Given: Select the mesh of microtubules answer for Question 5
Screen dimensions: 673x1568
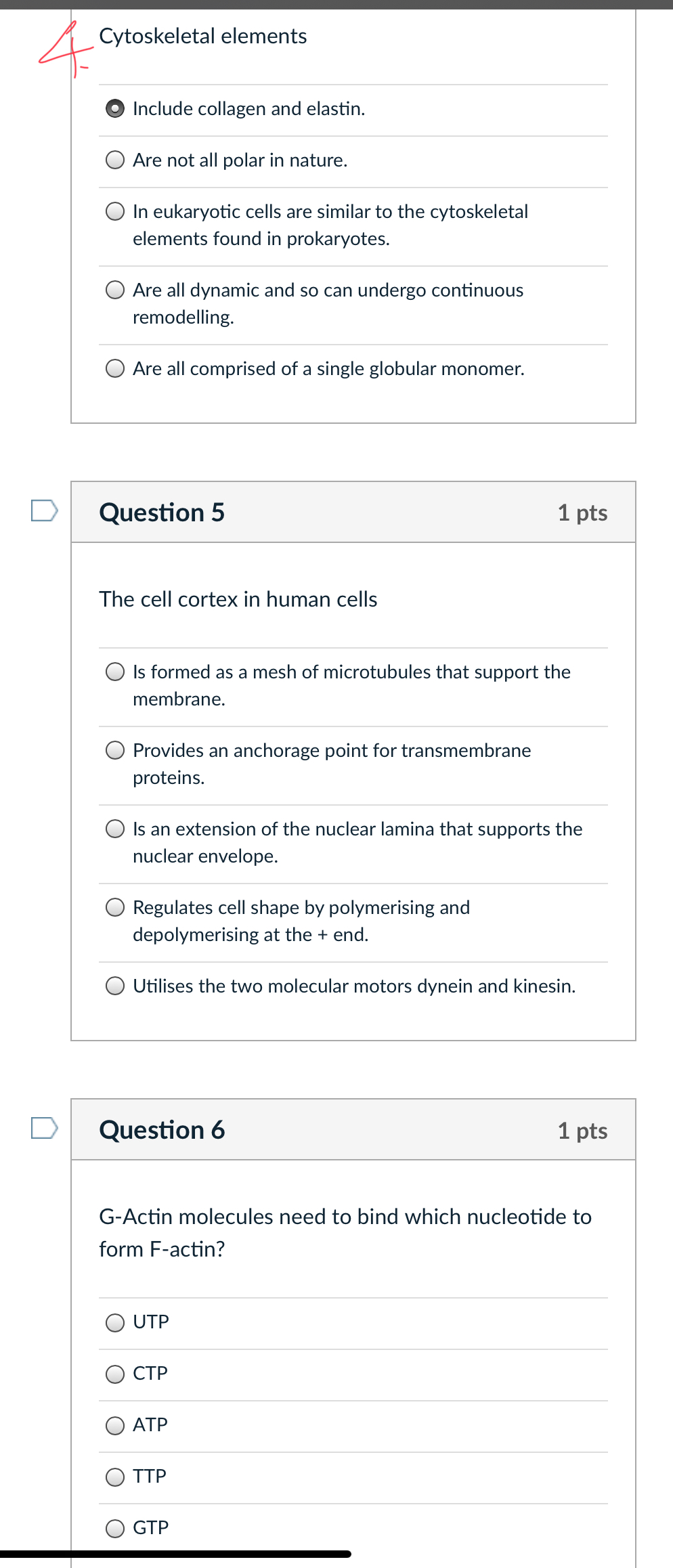Looking at the screenshot, I should pos(115,672).
